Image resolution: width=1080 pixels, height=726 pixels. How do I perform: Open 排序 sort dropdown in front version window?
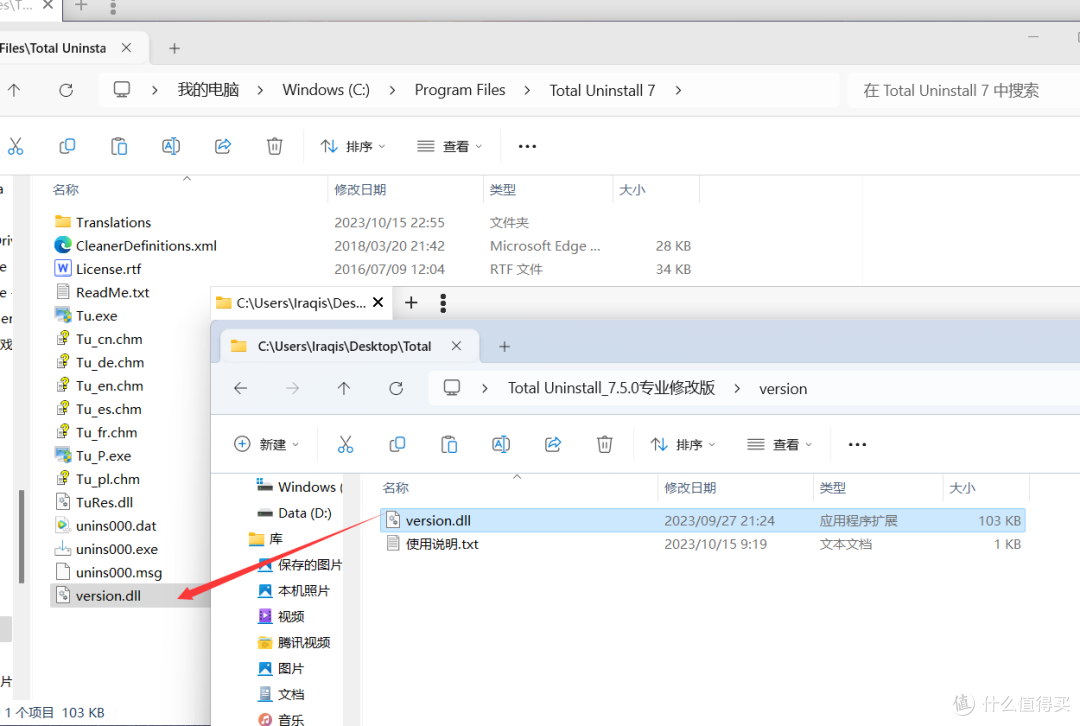[x=683, y=444]
